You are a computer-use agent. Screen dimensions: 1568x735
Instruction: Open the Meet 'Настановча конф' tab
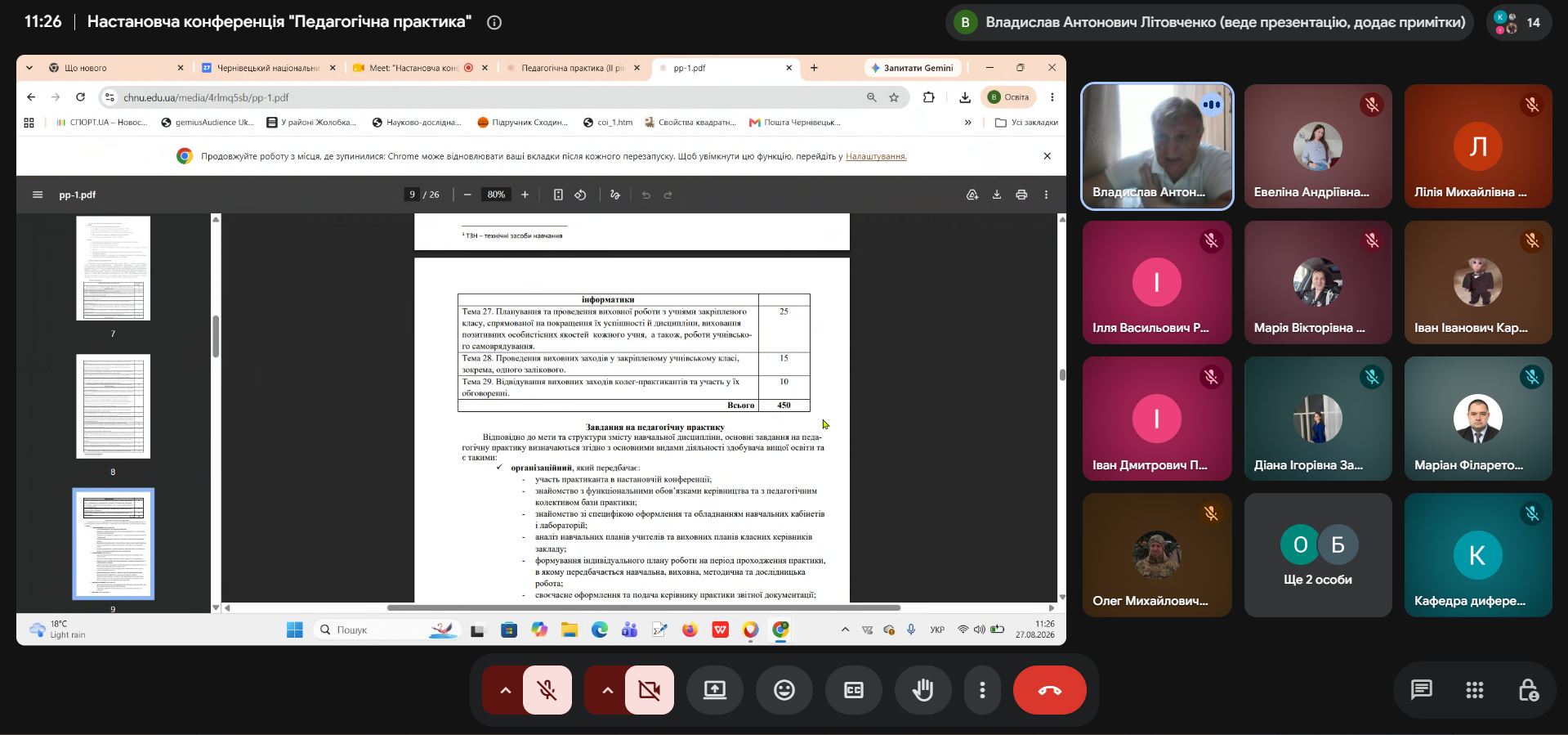418,68
